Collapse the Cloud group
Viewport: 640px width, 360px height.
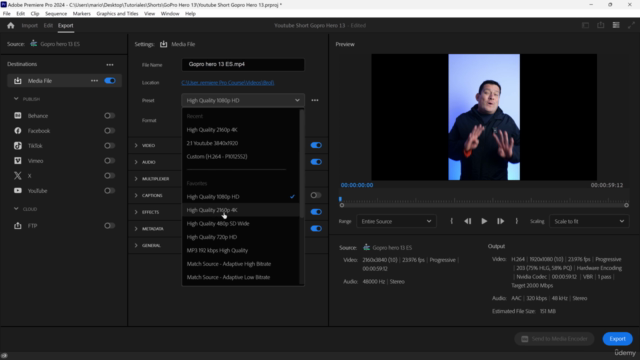tap(16, 209)
